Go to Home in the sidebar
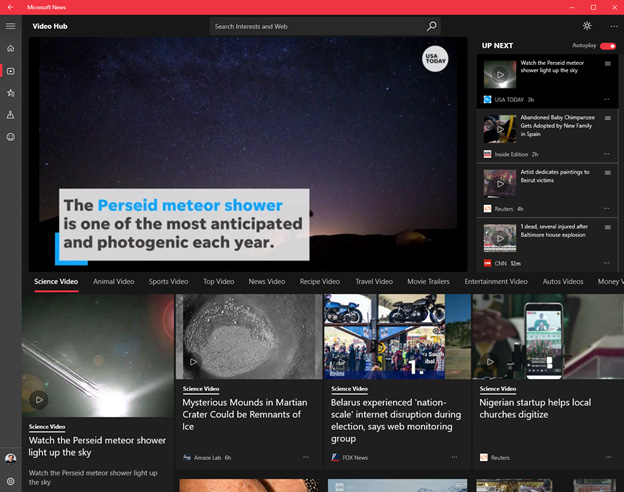Image resolution: width=624 pixels, height=492 pixels. (x=11, y=48)
